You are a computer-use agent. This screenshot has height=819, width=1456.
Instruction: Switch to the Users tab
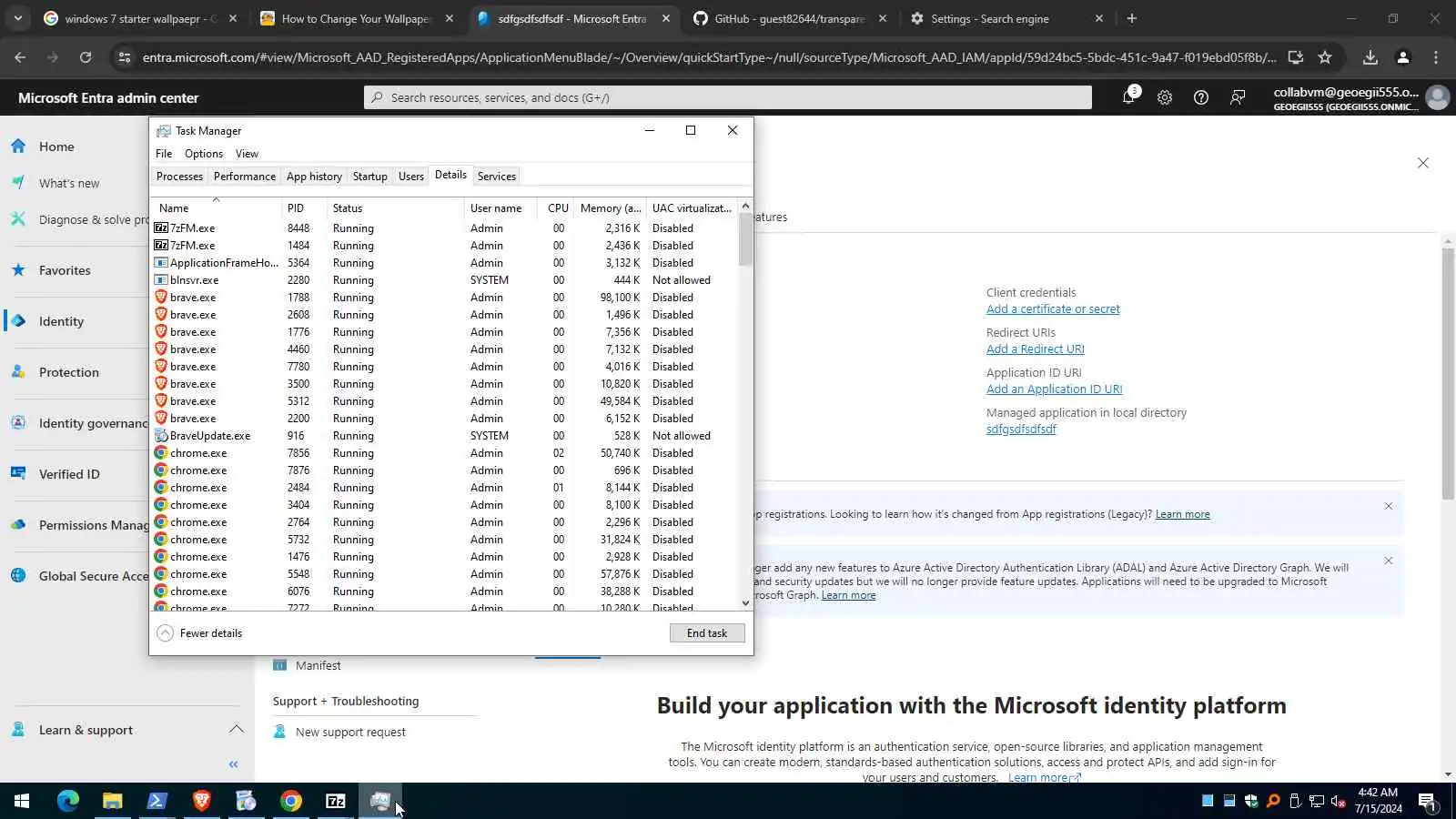pos(411,177)
